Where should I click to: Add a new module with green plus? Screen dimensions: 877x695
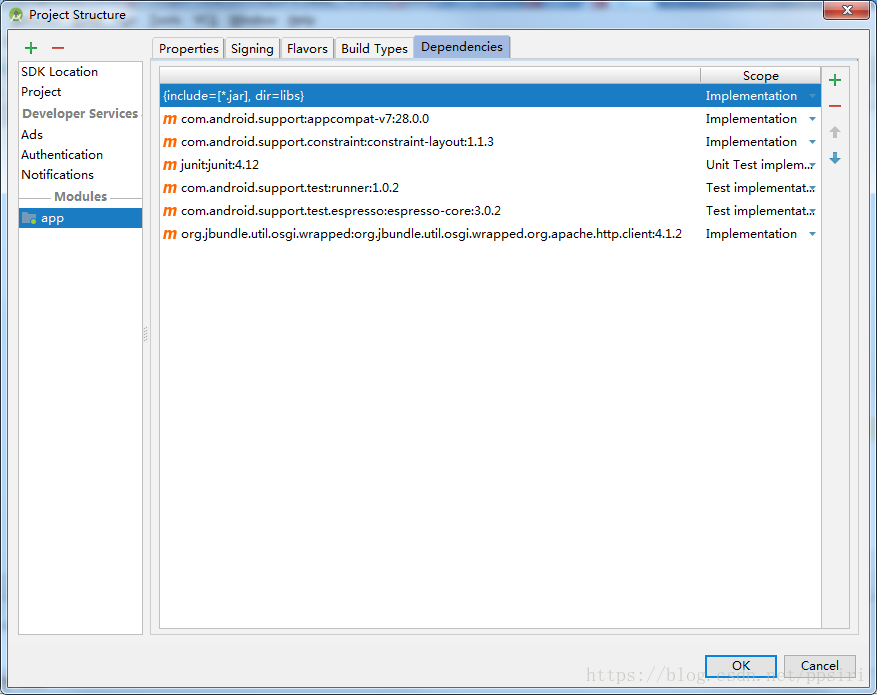pyautogui.click(x=31, y=48)
